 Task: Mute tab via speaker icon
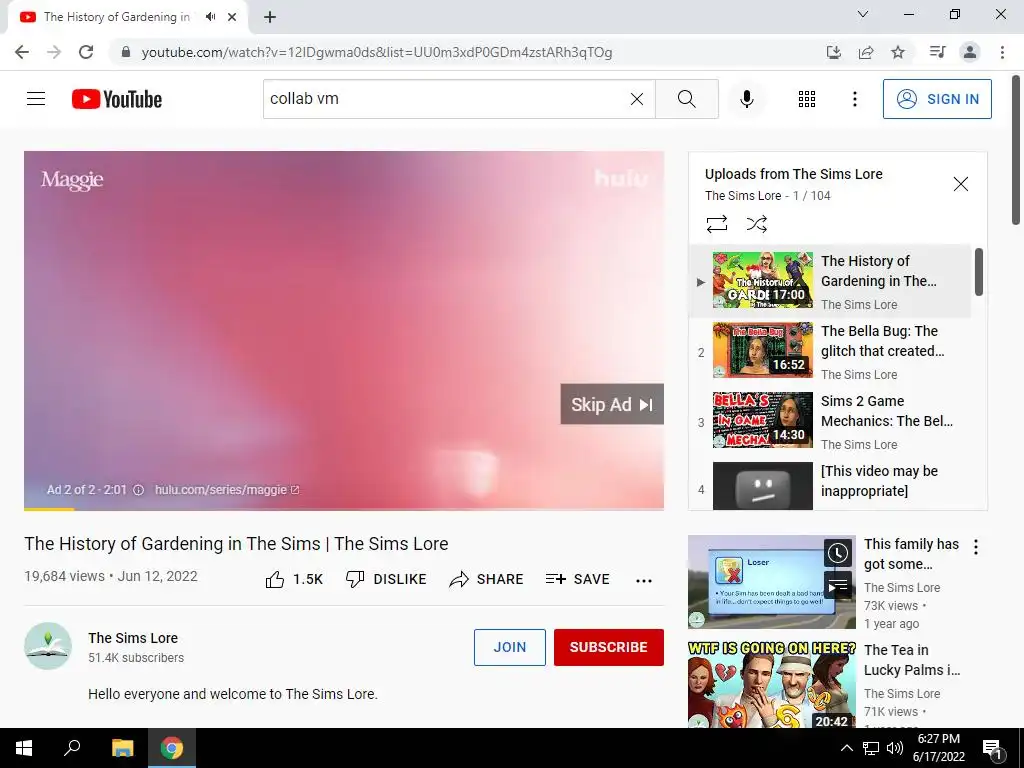pos(210,17)
